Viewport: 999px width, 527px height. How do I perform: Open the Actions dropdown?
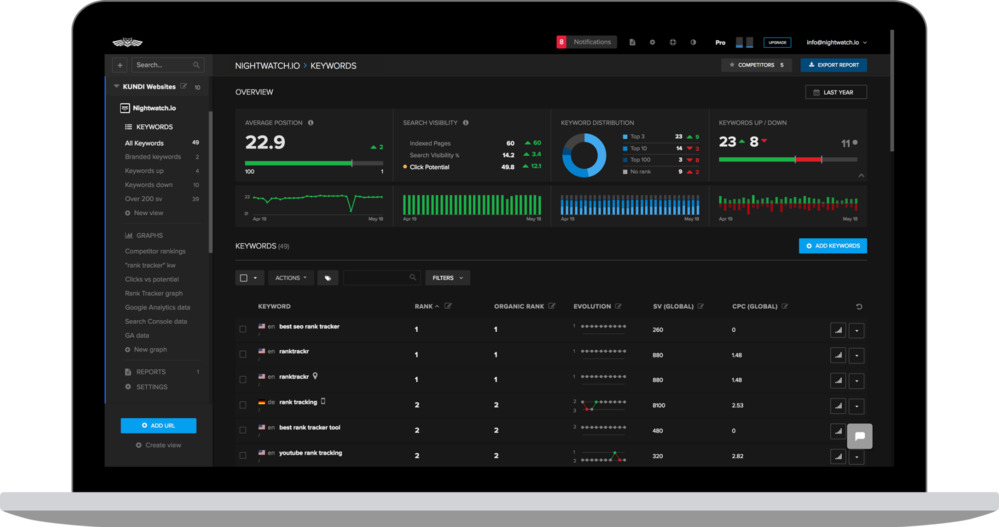[290, 278]
